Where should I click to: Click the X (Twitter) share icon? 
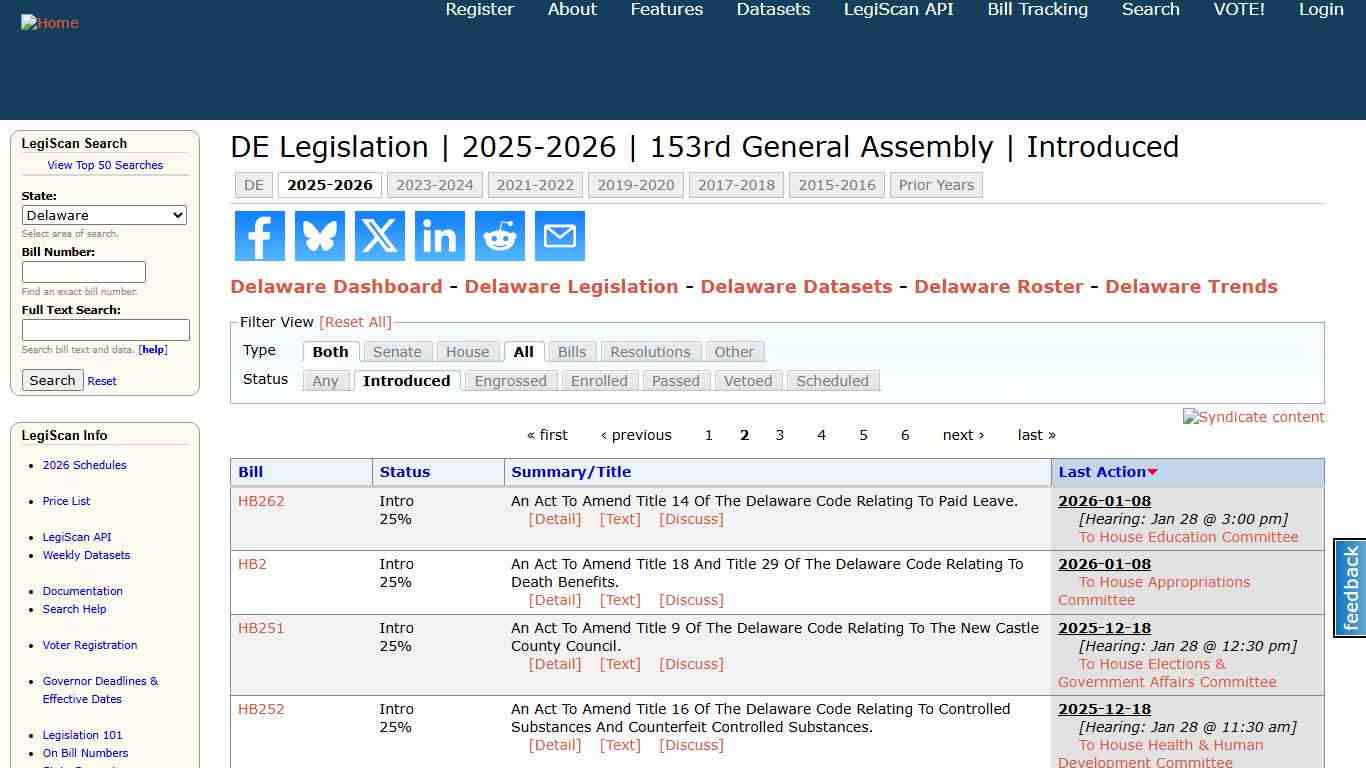click(x=379, y=236)
